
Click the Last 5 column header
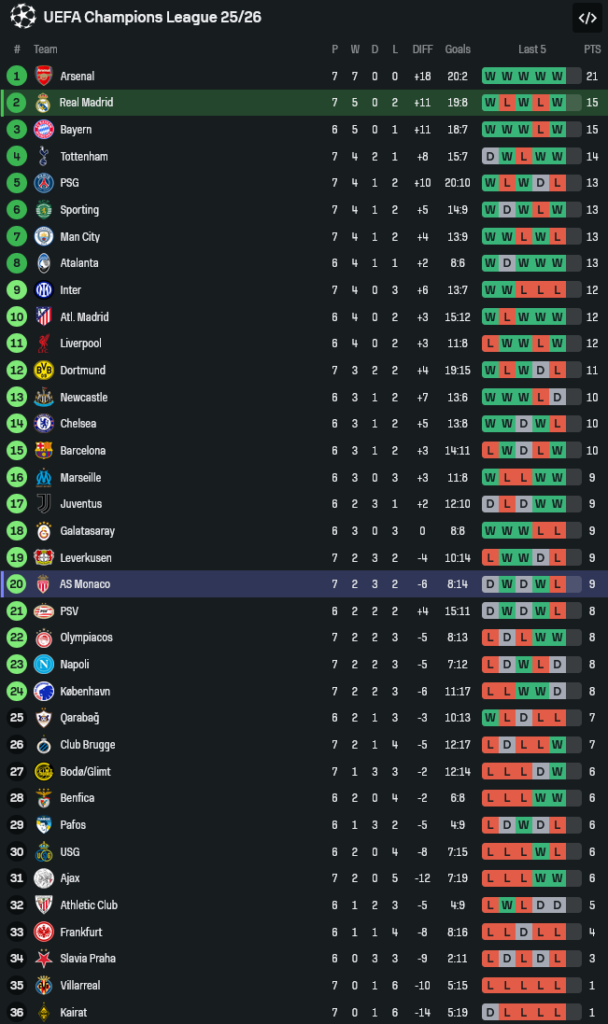pyautogui.click(x=532, y=49)
